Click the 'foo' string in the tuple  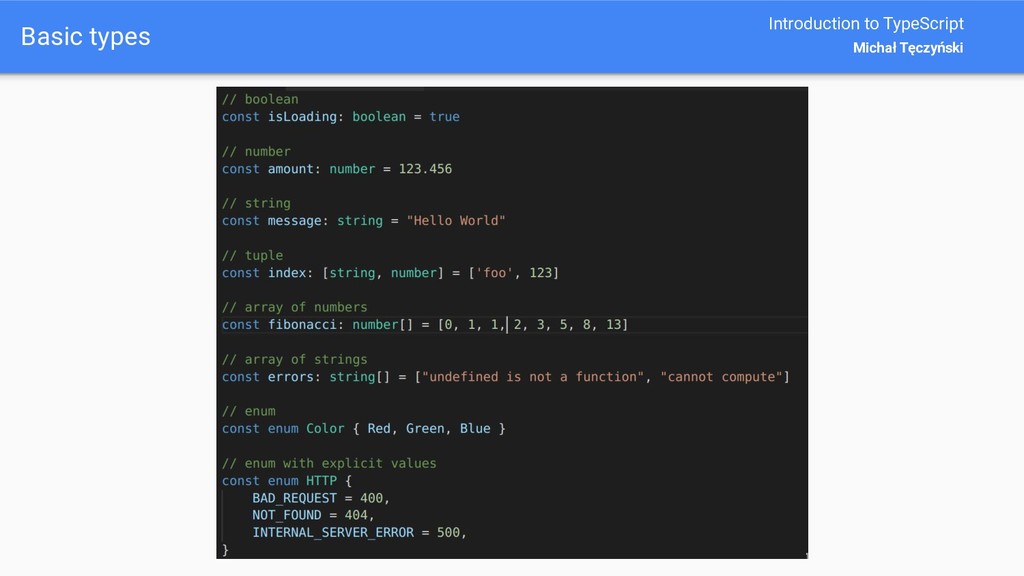[x=494, y=273]
